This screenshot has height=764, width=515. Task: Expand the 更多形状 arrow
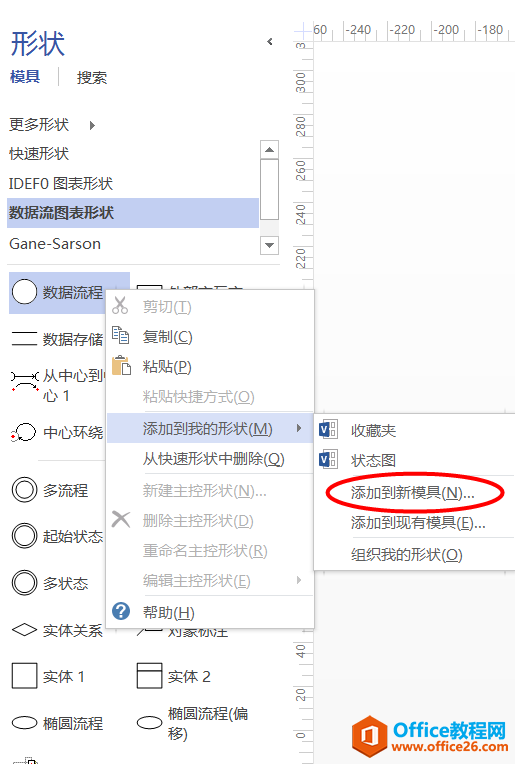[x=92, y=125]
